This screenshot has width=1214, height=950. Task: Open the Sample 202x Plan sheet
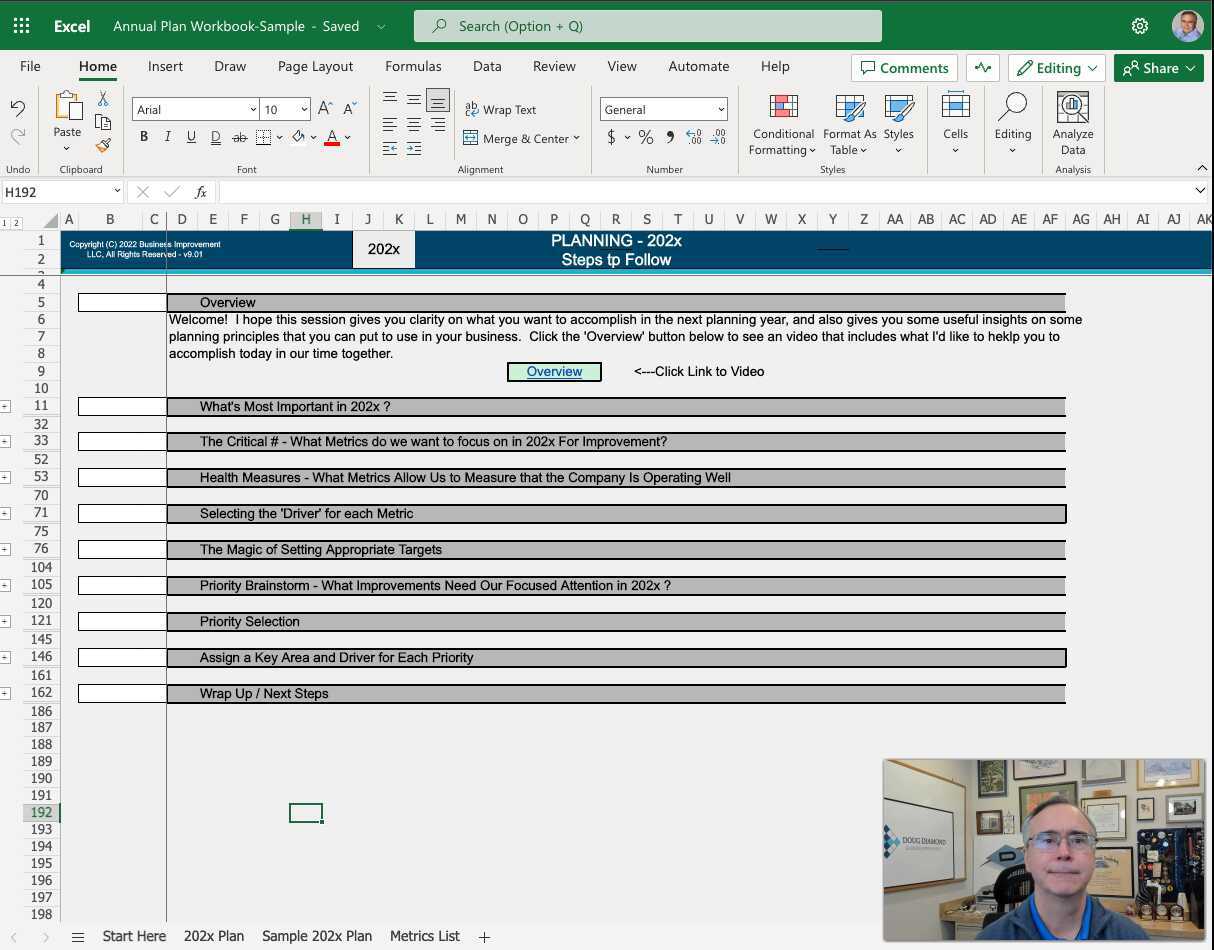[x=316, y=936]
